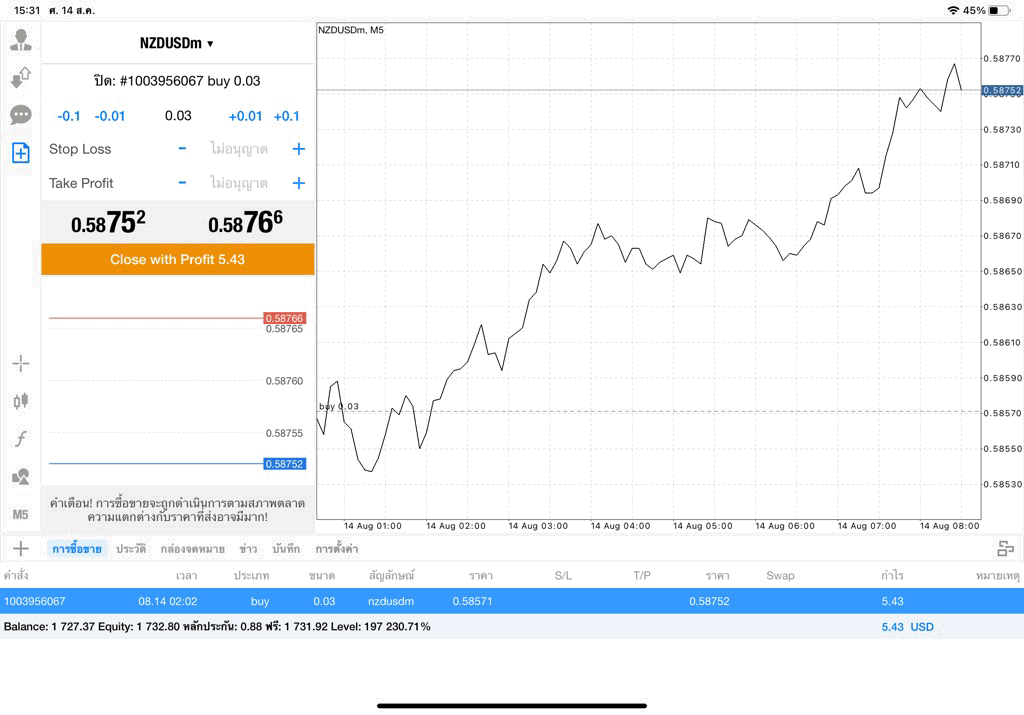
Task: Increase Stop Loss with plus button
Action: pos(298,149)
